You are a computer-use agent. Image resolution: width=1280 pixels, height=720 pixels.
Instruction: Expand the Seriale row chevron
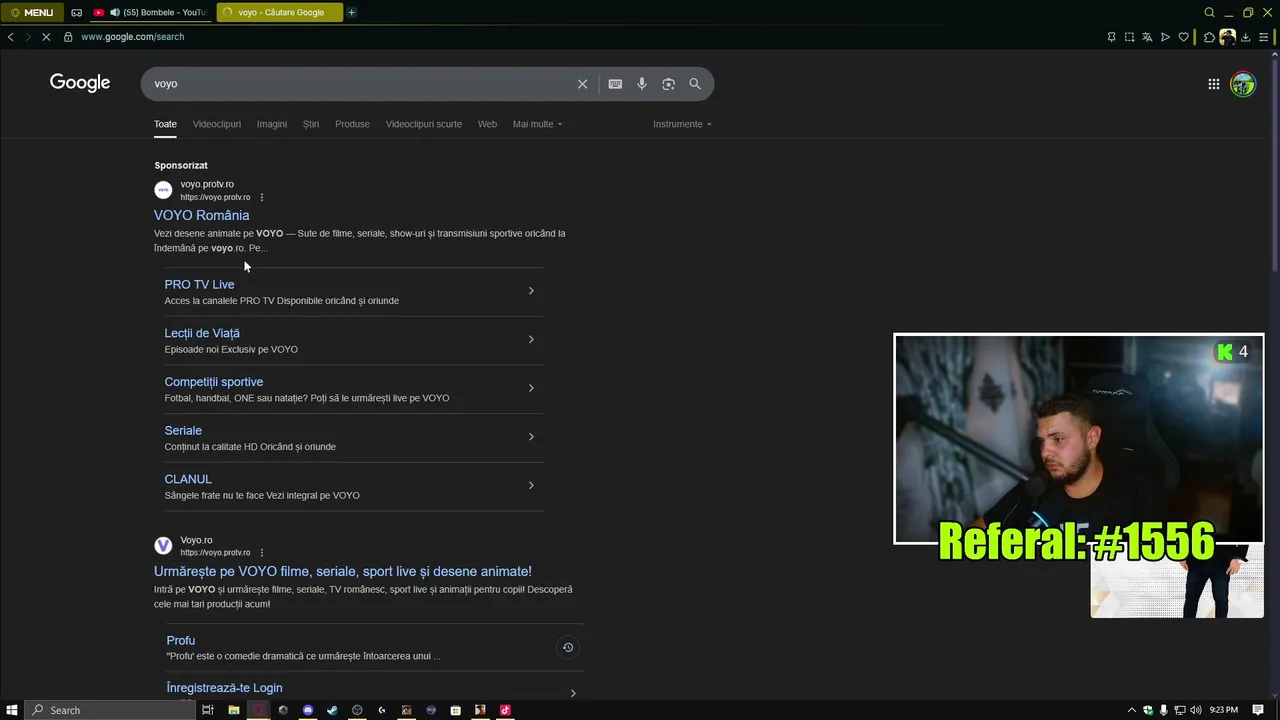coord(531,436)
